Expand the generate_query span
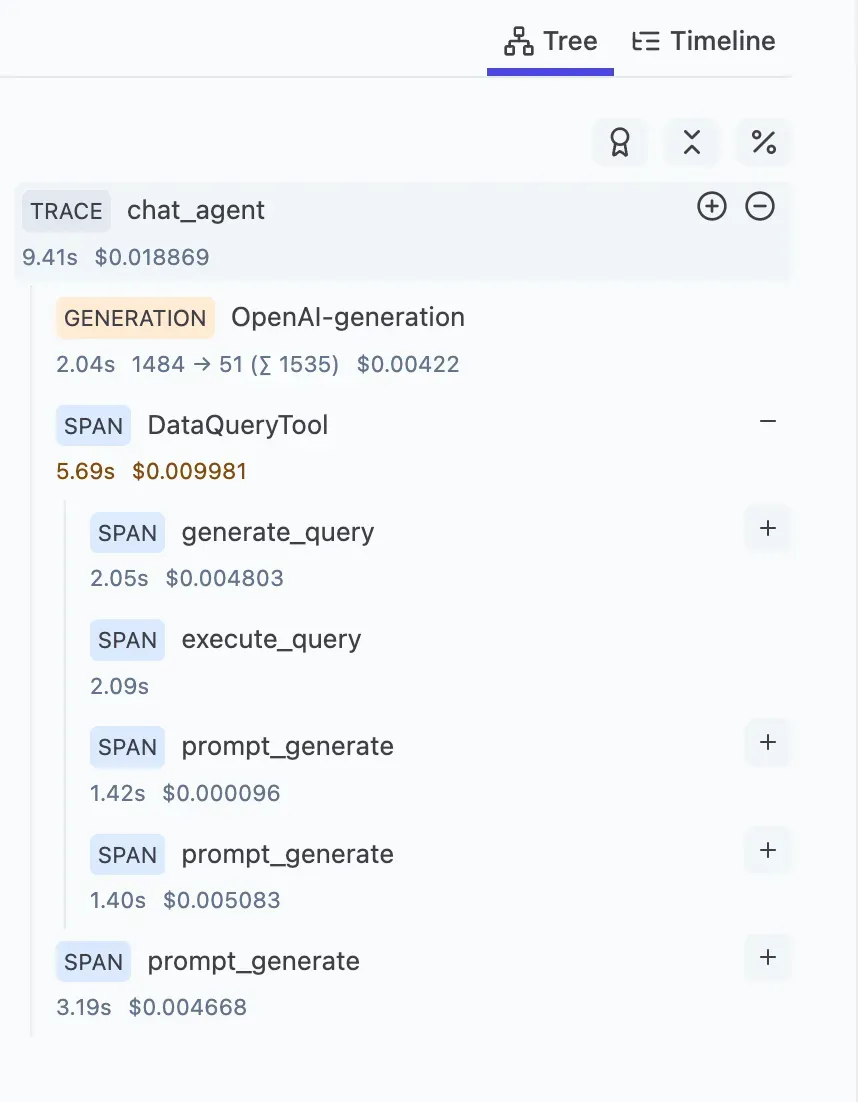 click(x=768, y=529)
